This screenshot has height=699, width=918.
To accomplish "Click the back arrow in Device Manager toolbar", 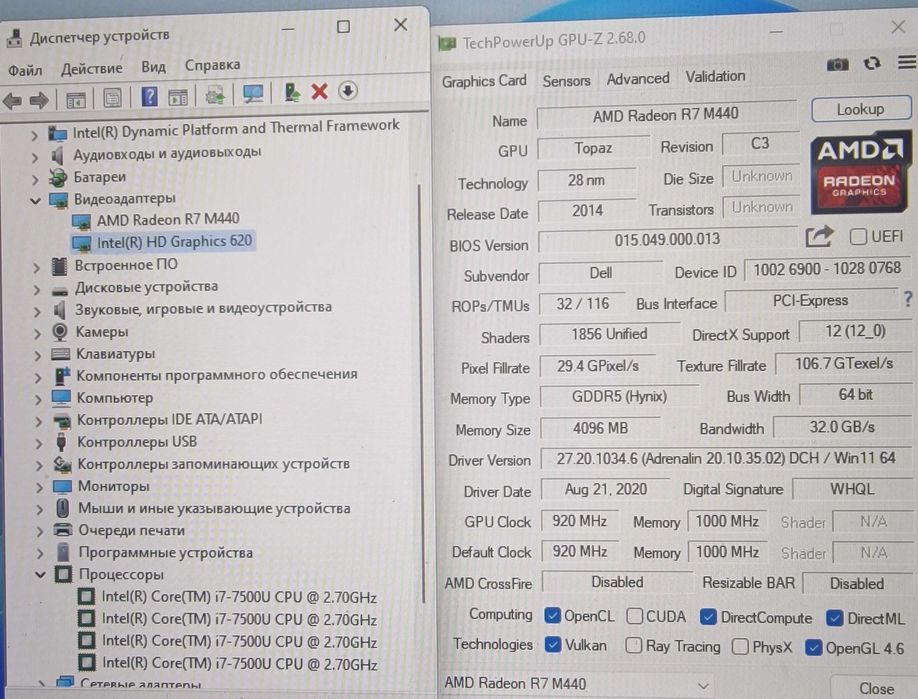I will (x=12, y=101).
